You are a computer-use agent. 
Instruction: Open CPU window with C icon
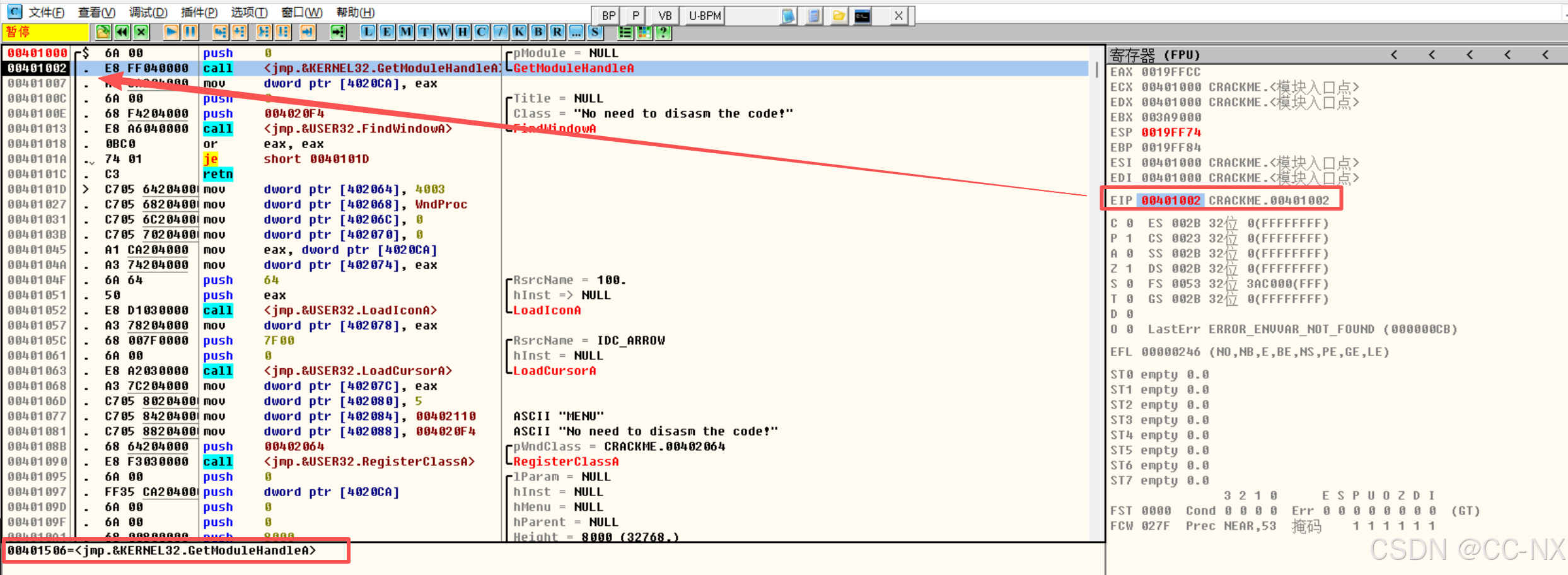[482, 32]
